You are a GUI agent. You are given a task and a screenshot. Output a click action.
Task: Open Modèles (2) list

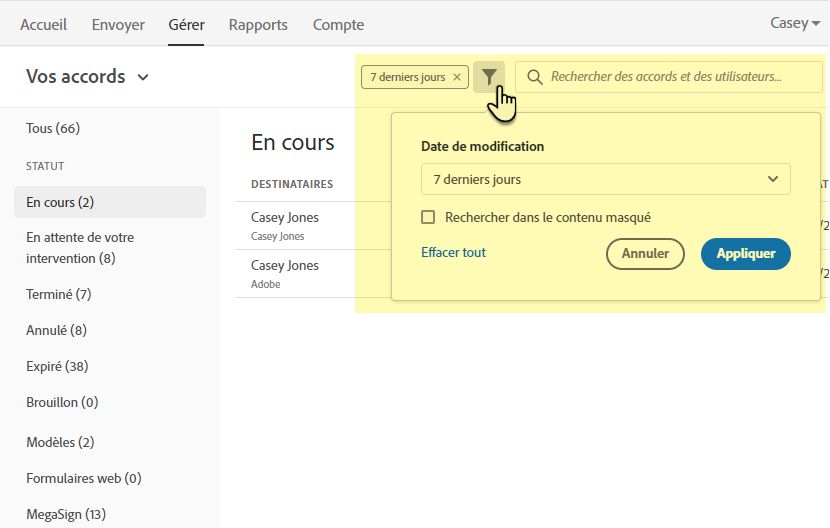(x=60, y=442)
